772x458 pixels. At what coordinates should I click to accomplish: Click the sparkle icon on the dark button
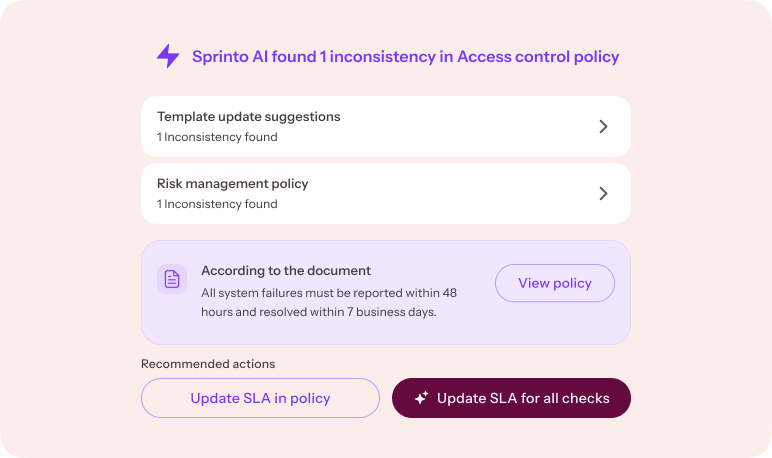point(421,398)
